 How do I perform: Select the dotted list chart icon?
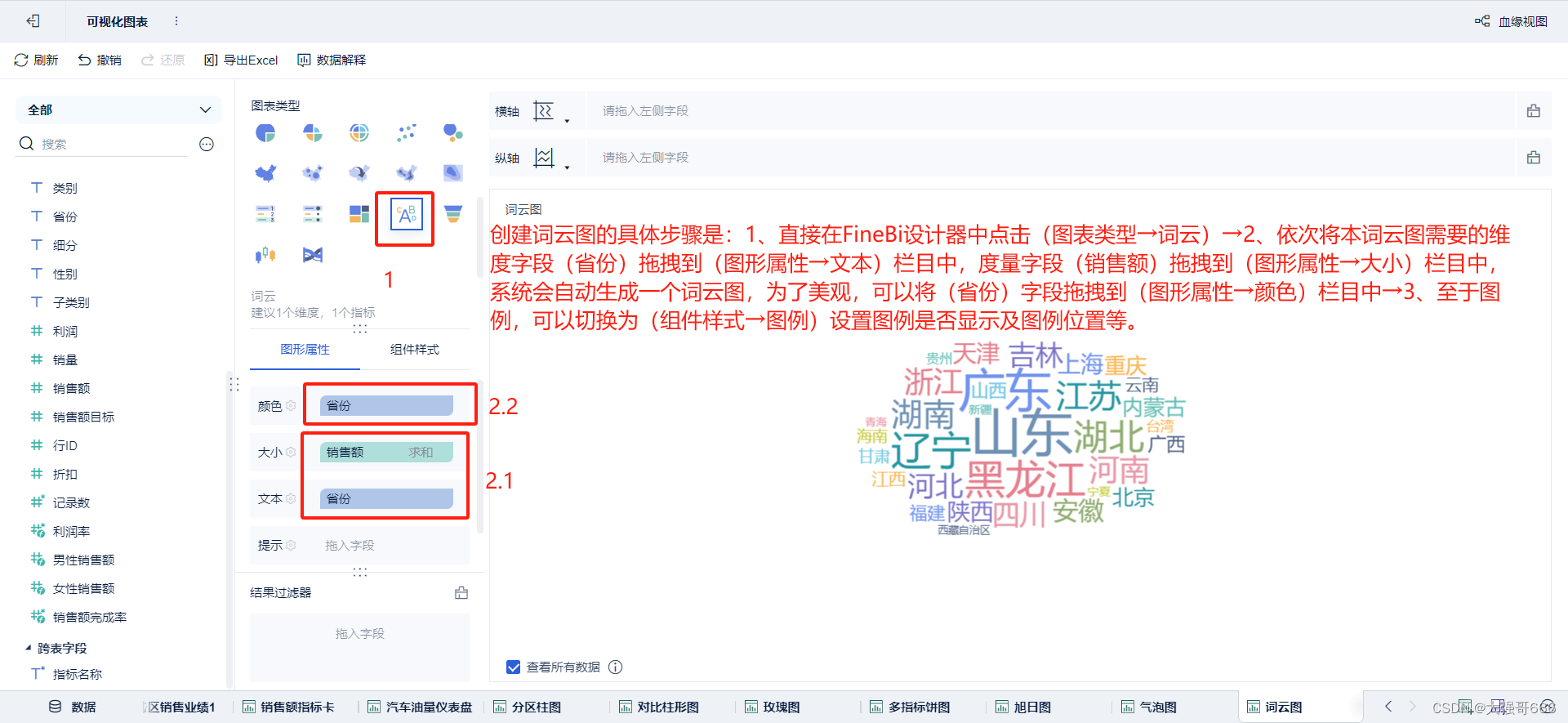point(313,214)
